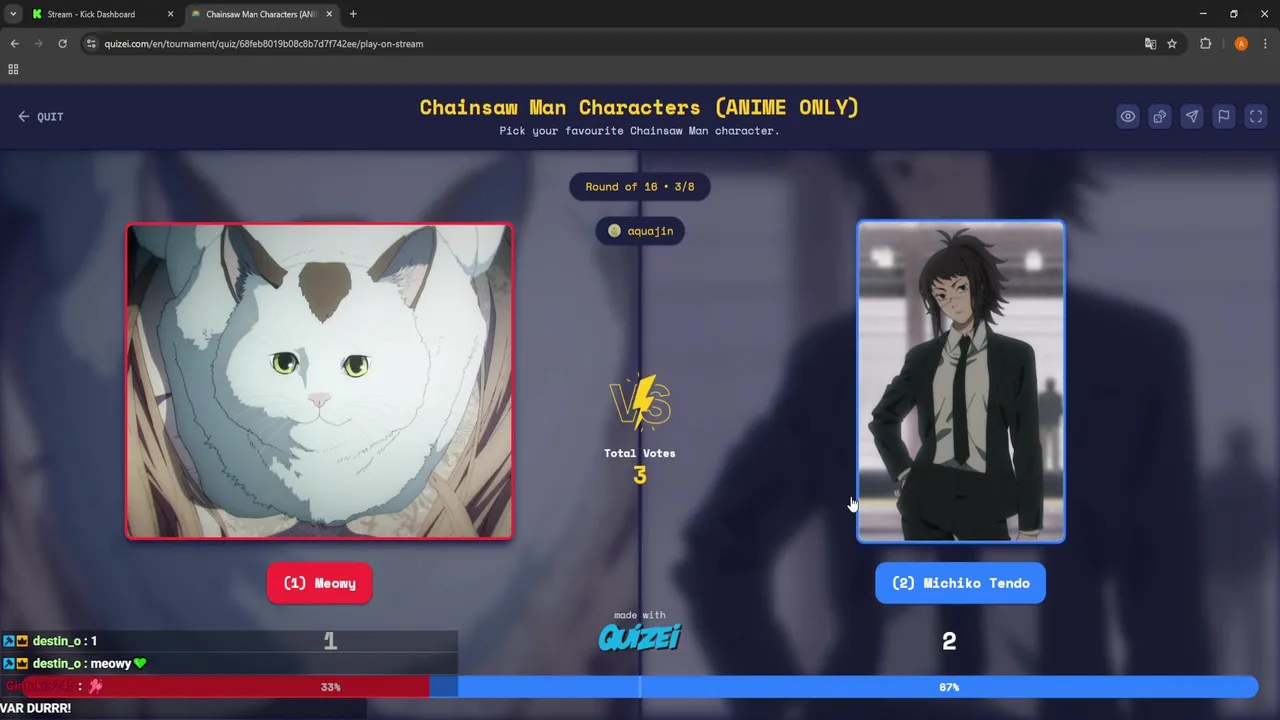Image resolution: width=1280 pixels, height=720 pixels.
Task: Click the translate page icon
Action: [x=1150, y=44]
